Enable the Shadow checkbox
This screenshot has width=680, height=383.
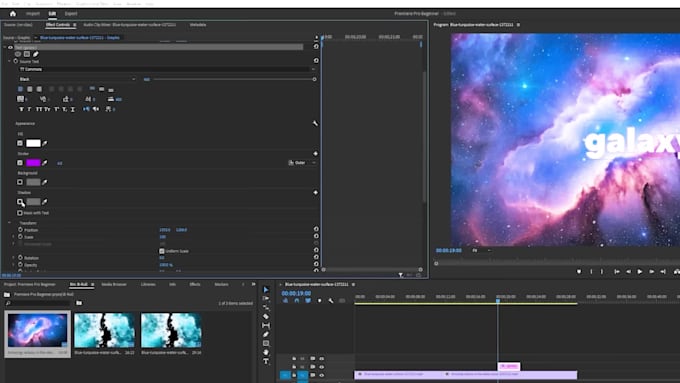point(20,202)
